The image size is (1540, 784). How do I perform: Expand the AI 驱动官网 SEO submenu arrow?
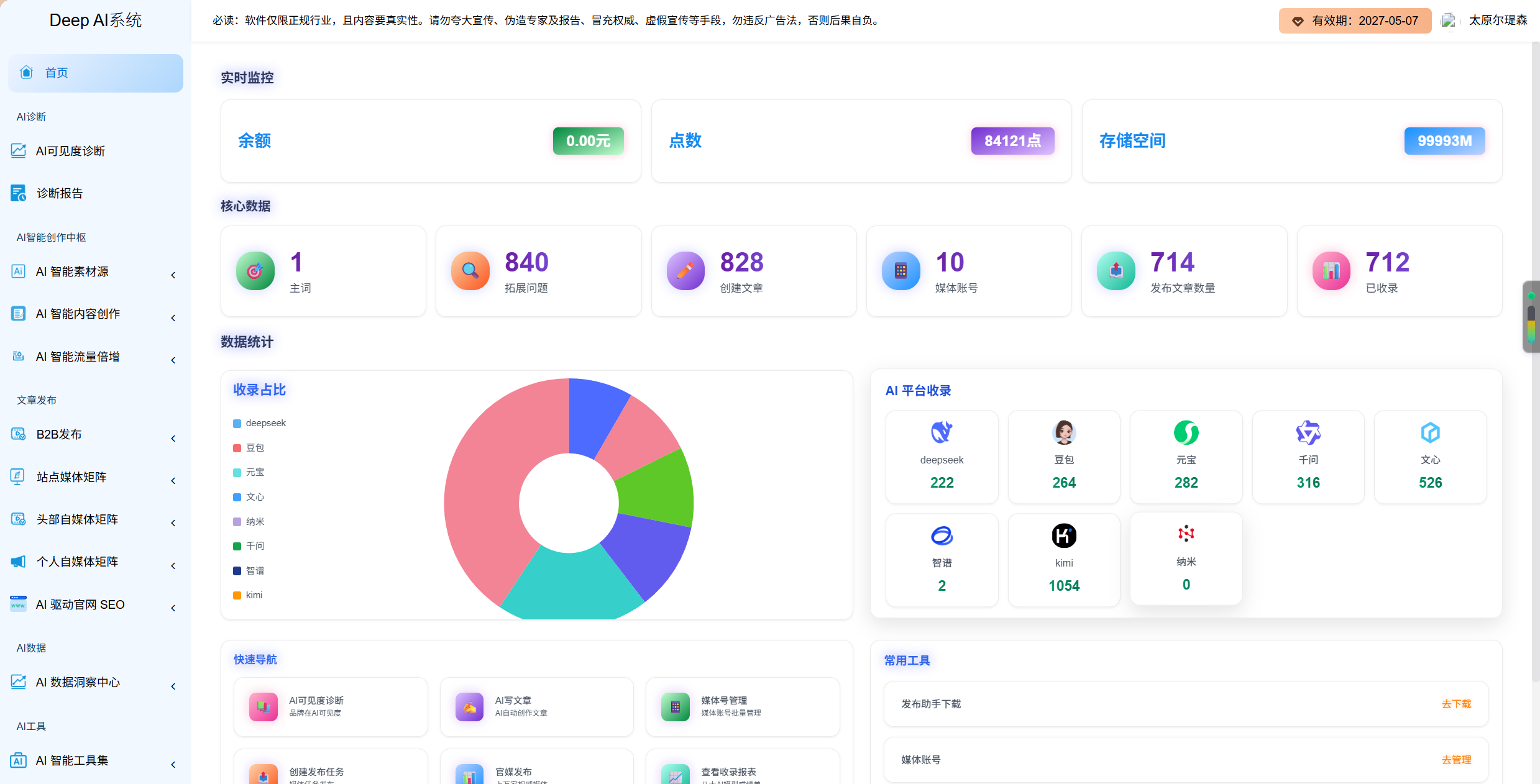tap(173, 608)
